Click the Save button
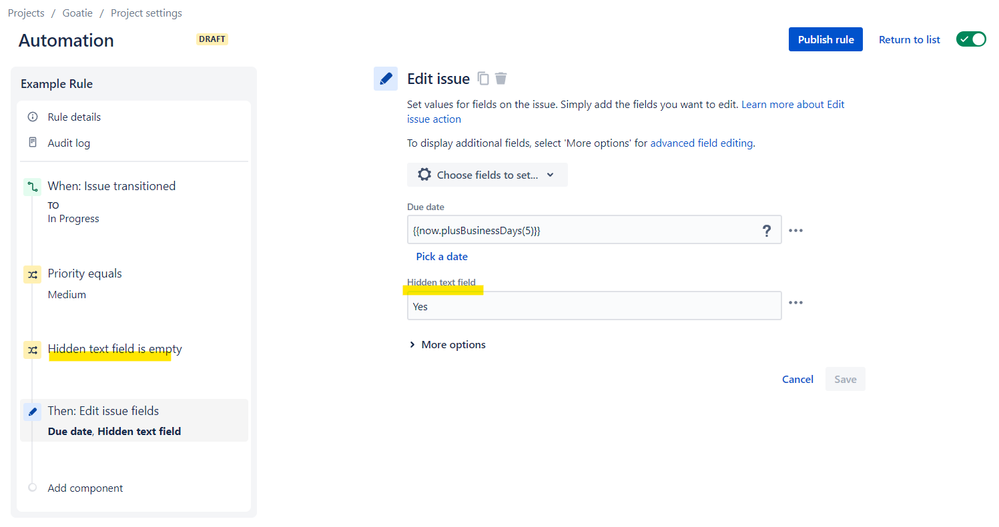 (845, 379)
